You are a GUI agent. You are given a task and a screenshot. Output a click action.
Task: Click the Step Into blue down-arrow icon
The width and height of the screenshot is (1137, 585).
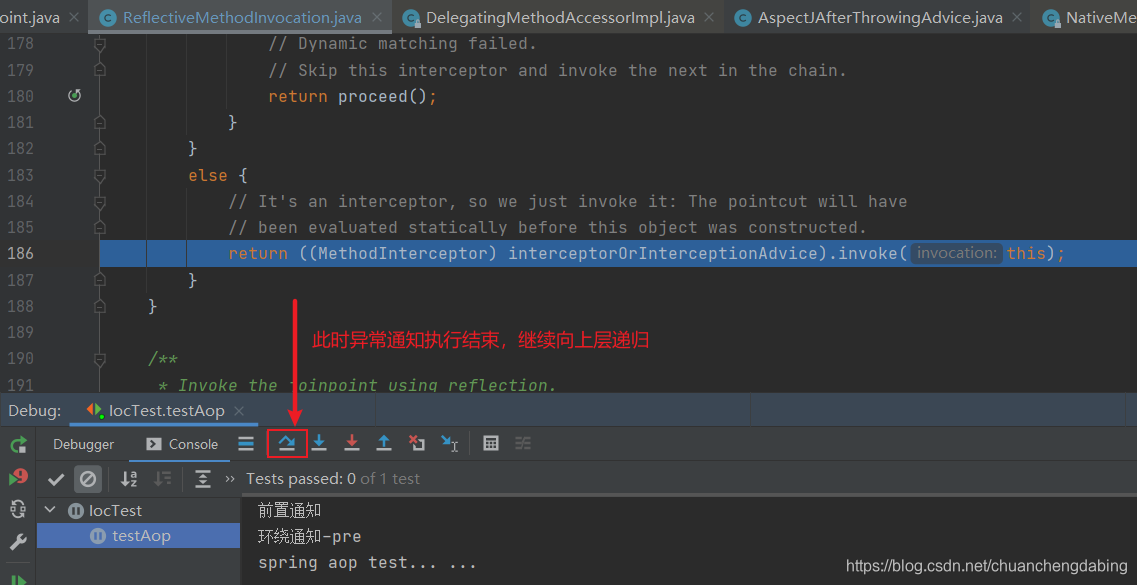point(319,444)
